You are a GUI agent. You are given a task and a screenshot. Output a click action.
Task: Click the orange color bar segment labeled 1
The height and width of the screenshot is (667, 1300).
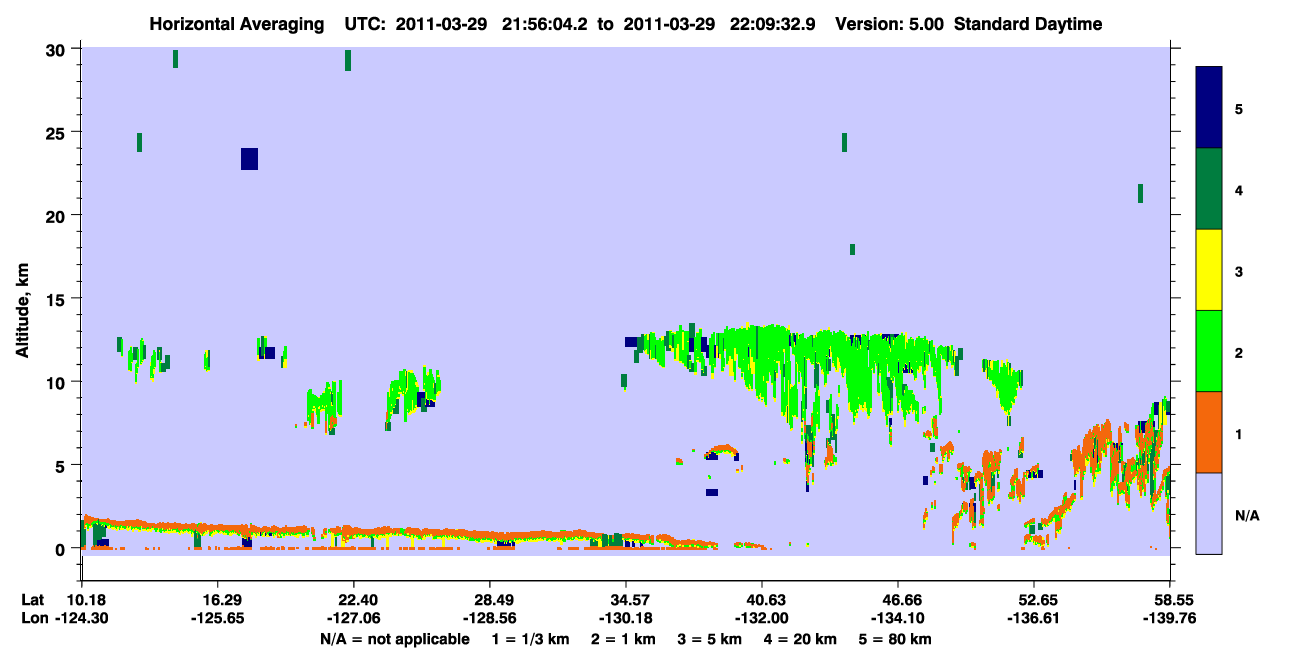pyautogui.click(x=1209, y=432)
